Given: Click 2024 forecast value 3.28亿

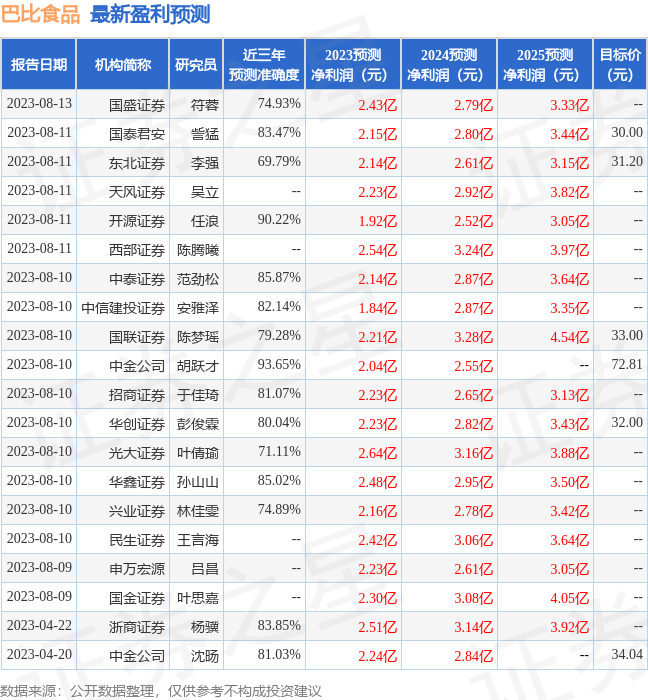Looking at the screenshot, I should click(474, 338).
